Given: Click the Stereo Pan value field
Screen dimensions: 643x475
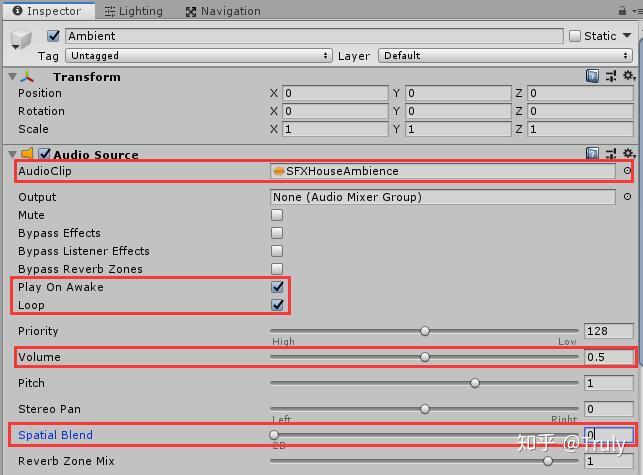Looking at the screenshot, I should tap(609, 409).
